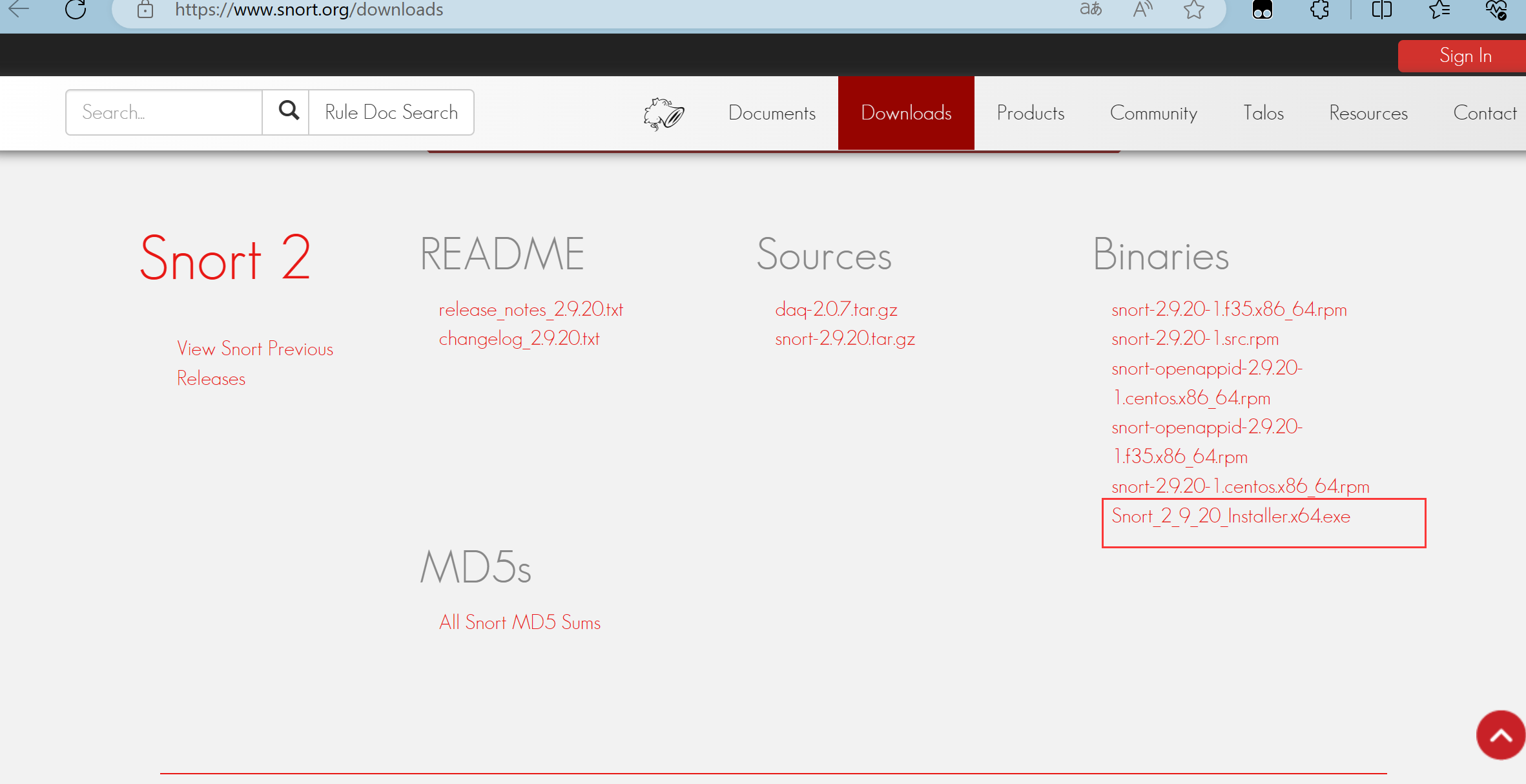Click the Binaries heading
Screen dimensions: 1526x784
pos(1160,254)
